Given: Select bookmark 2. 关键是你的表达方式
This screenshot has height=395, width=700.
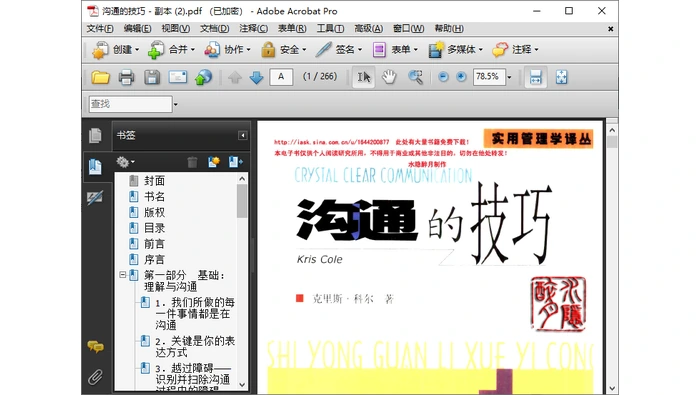Looking at the screenshot, I should pyautogui.click(x=195, y=347).
